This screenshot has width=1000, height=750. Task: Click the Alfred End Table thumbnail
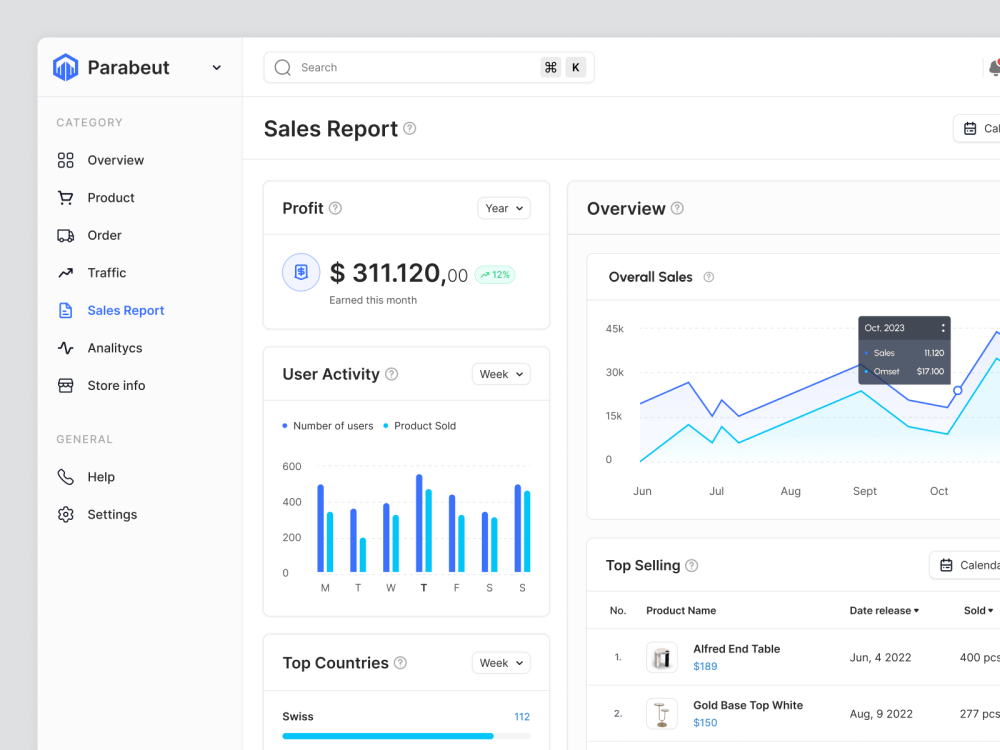coord(662,658)
